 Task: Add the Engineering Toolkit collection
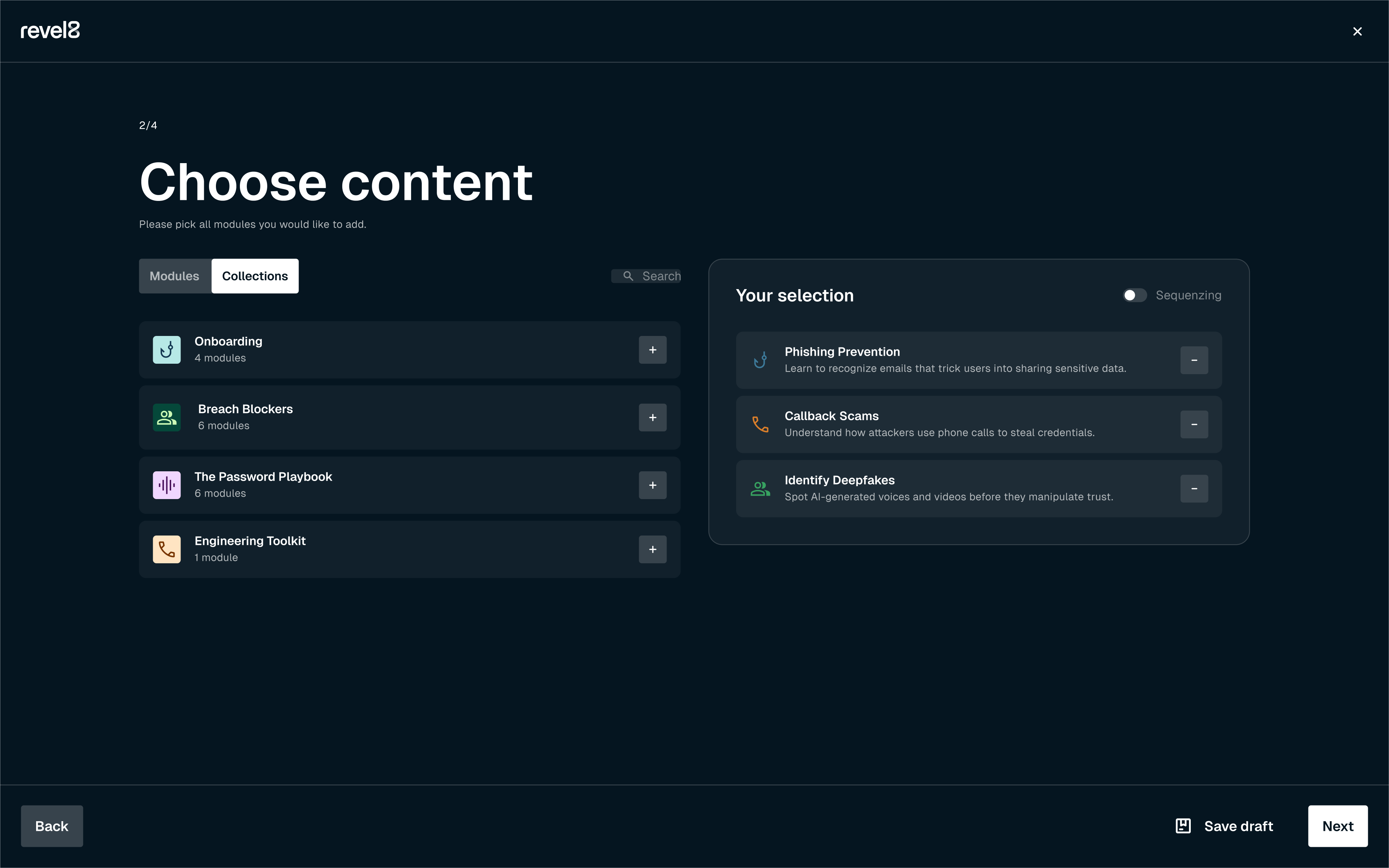click(x=652, y=549)
